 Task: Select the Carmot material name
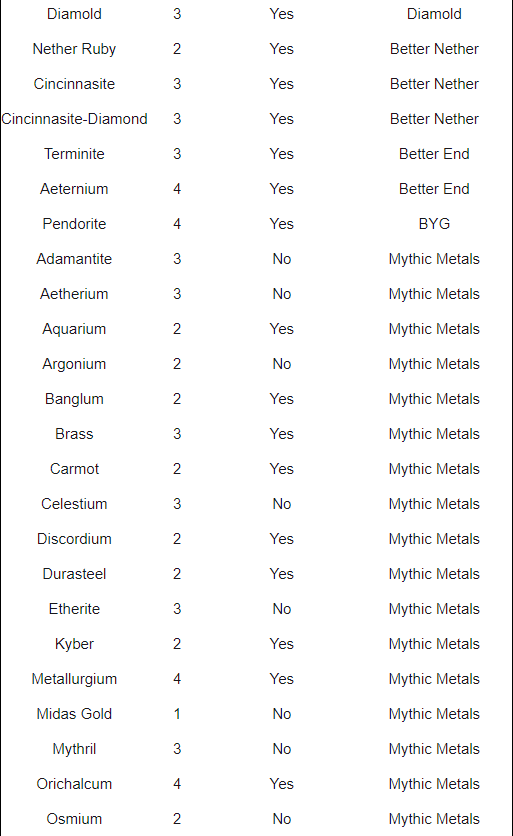[74, 469]
